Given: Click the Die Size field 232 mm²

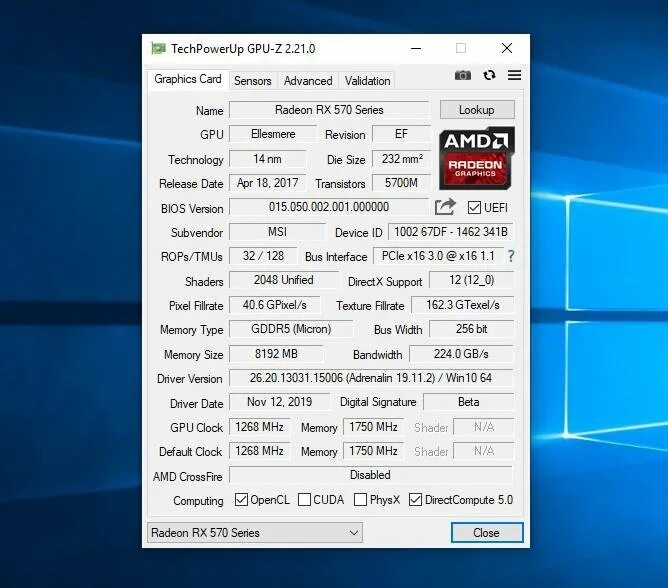Looking at the screenshot, I should (x=401, y=159).
